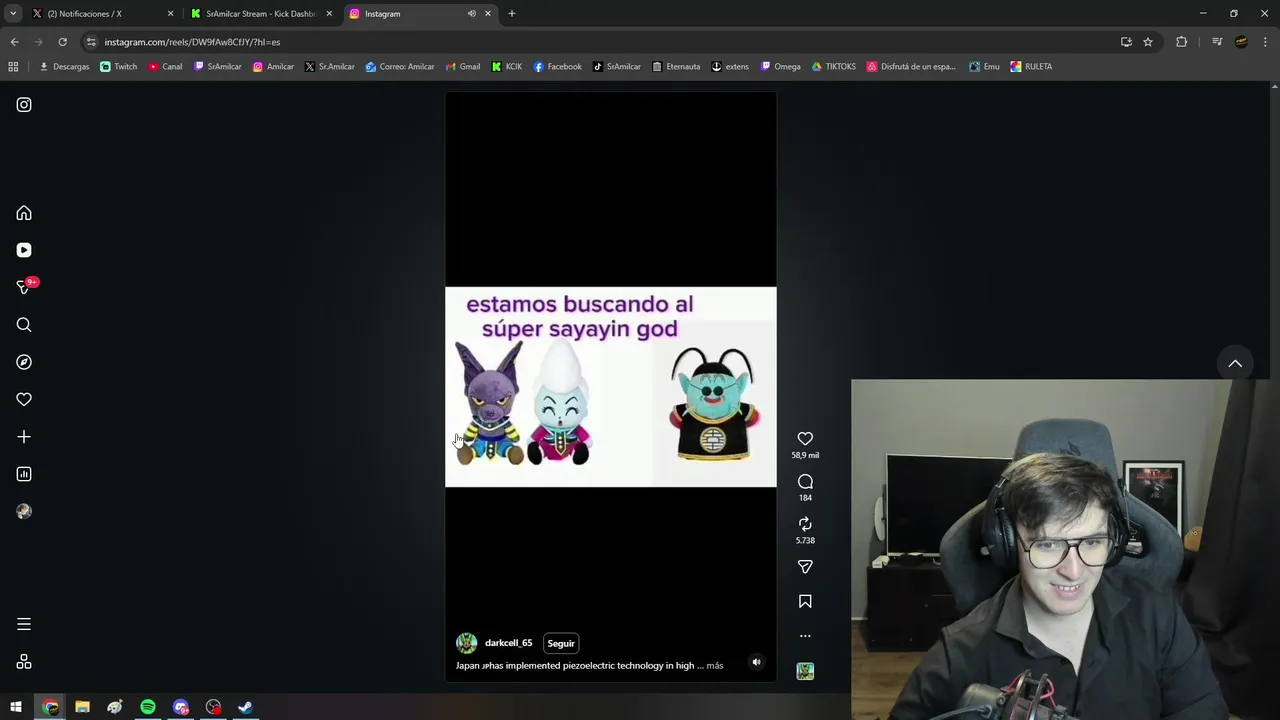Open Explore compass icon in sidebar
The height and width of the screenshot is (720, 1280).
pos(24,362)
